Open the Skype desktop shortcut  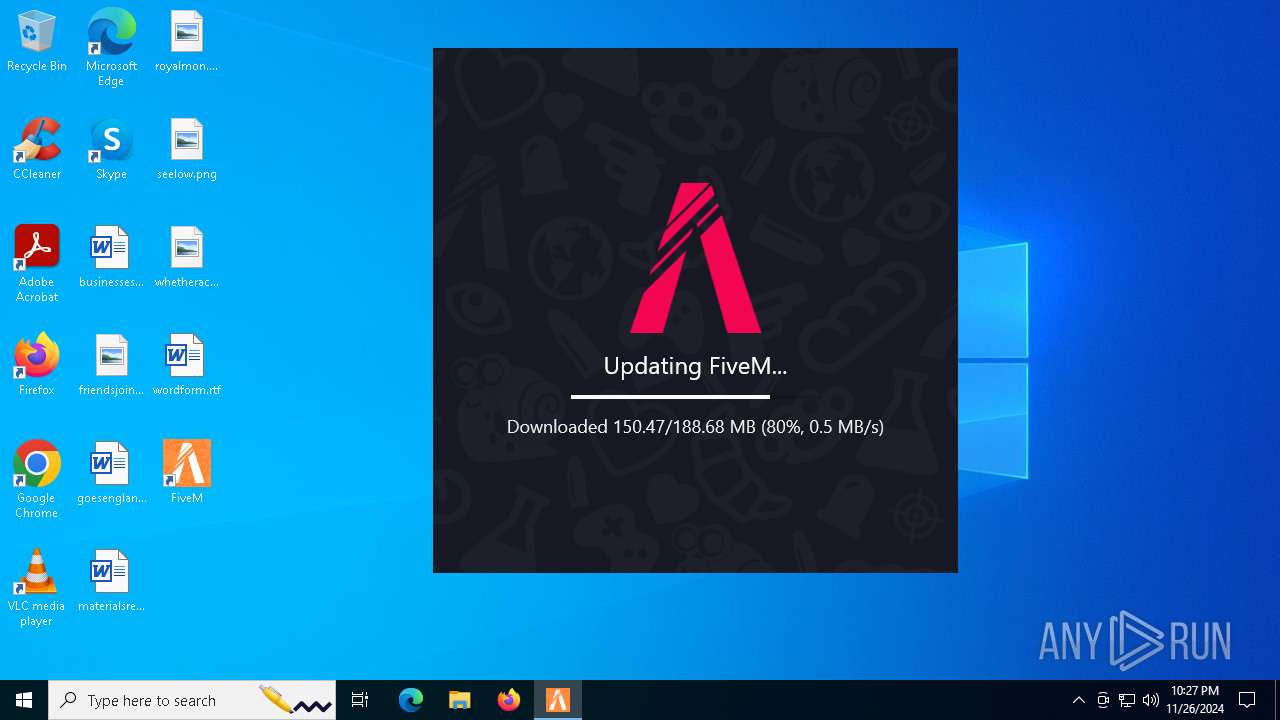pyautogui.click(x=111, y=150)
